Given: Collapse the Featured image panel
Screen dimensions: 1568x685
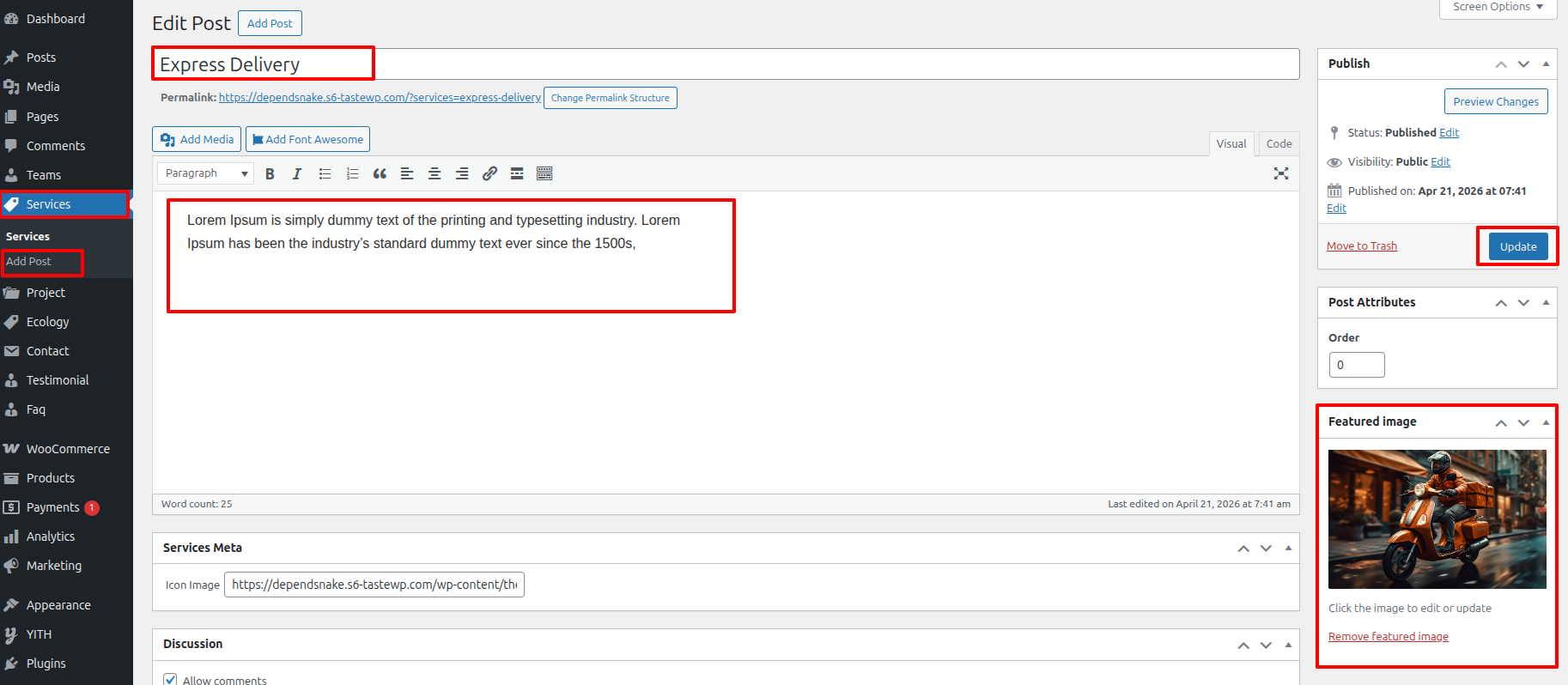Looking at the screenshot, I should point(1546,422).
